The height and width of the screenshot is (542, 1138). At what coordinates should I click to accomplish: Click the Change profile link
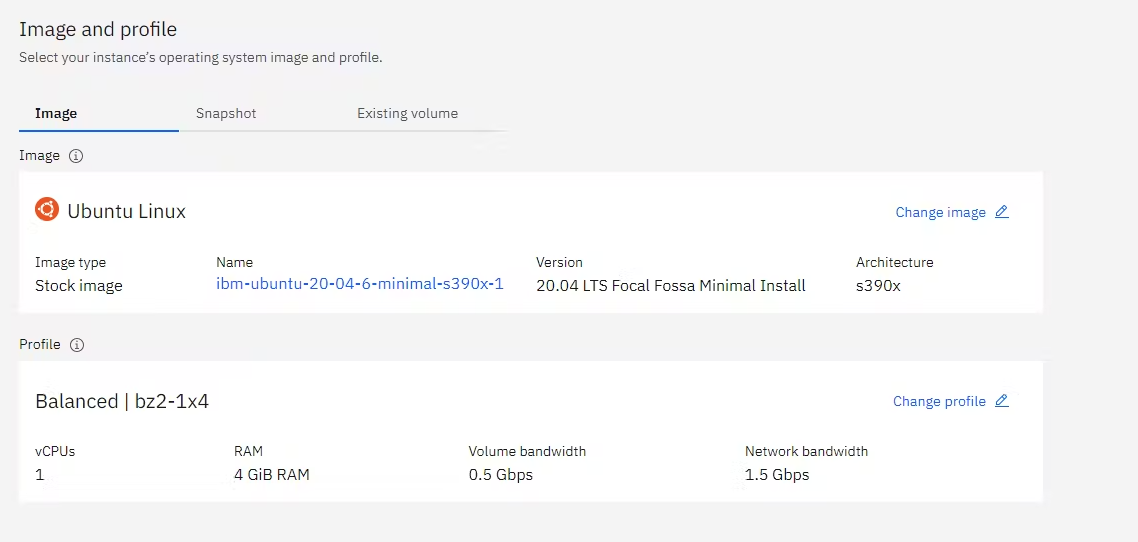click(939, 401)
